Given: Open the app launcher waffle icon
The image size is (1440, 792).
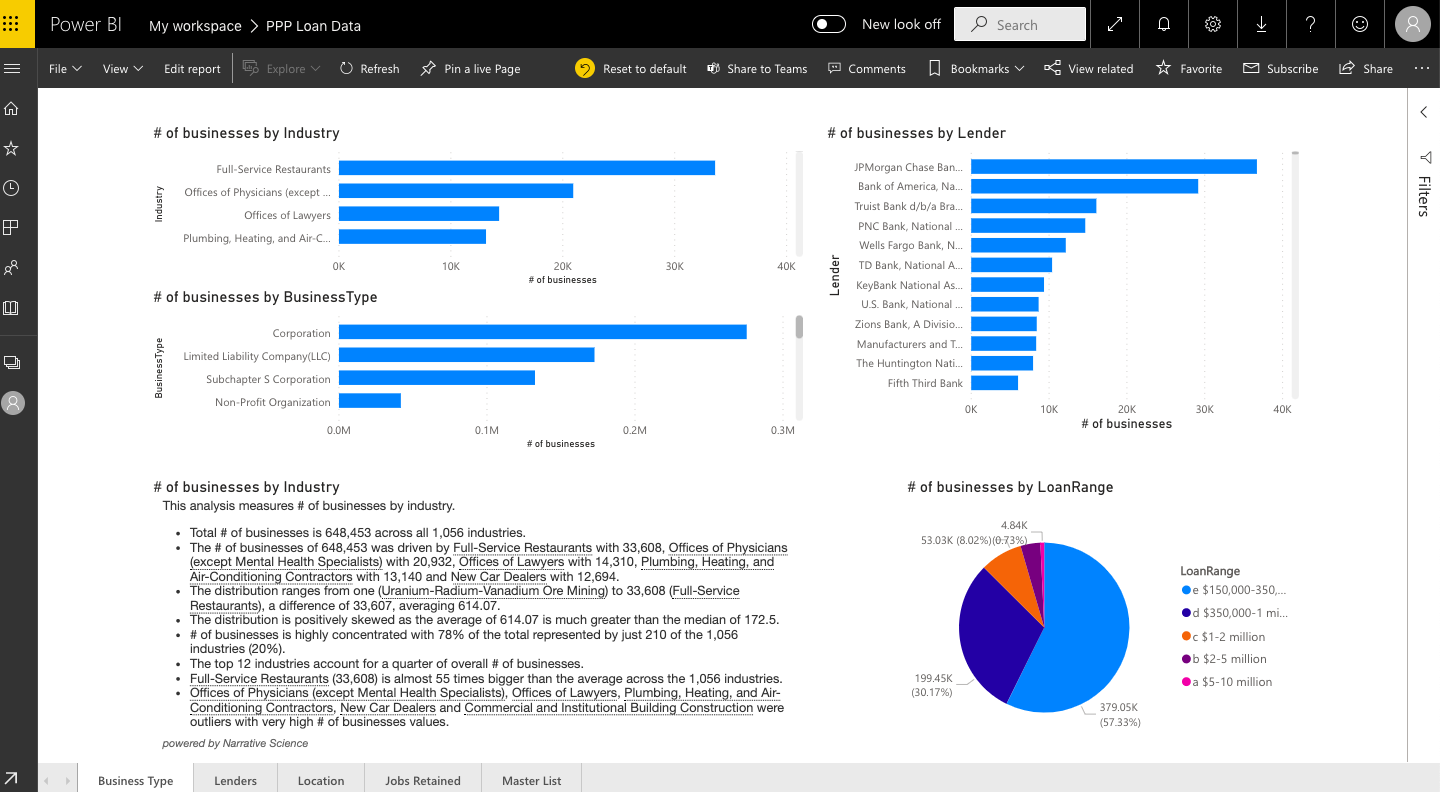Looking at the screenshot, I should pos(12,24).
